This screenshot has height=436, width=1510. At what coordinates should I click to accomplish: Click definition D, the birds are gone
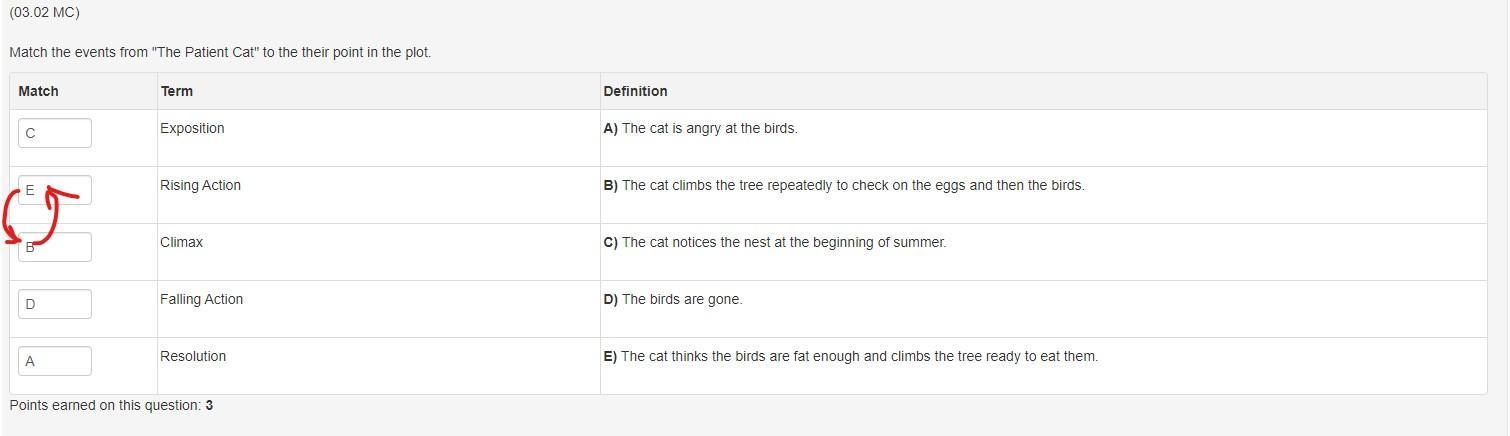click(672, 299)
